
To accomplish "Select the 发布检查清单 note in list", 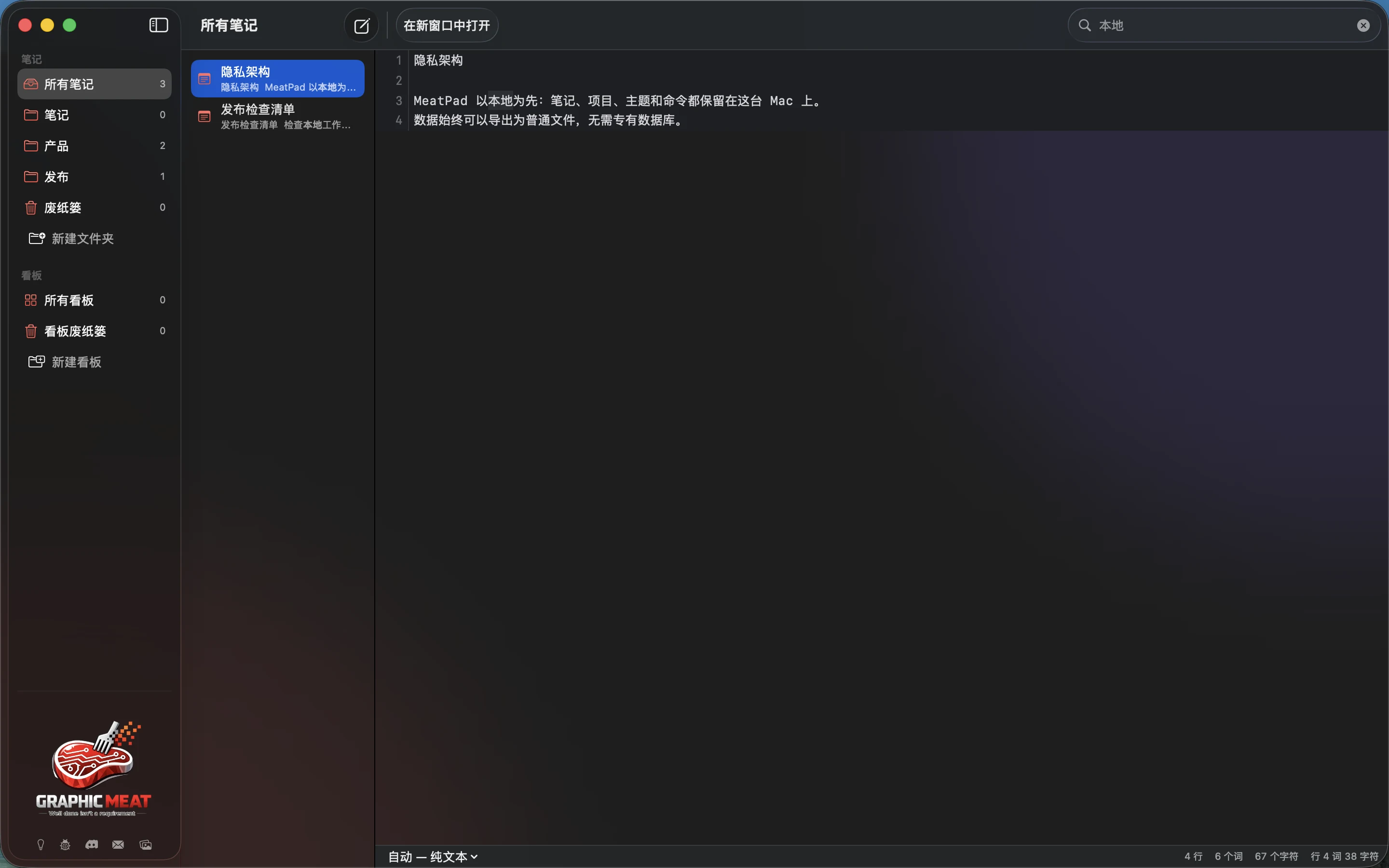I will [x=278, y=117].
